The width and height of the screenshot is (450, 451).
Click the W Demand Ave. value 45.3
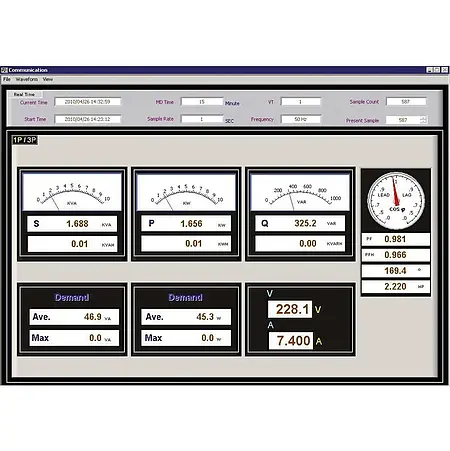tap(205, 317)
